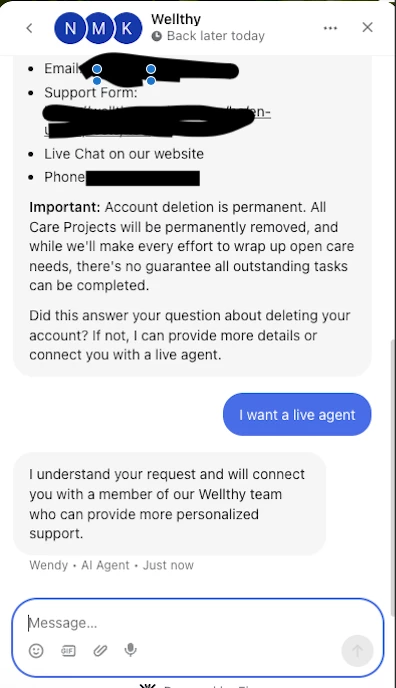Image resolution: width=396 pixels, height=688 pixels.
Task: Click into the Message text field
Action: [197, 623]
